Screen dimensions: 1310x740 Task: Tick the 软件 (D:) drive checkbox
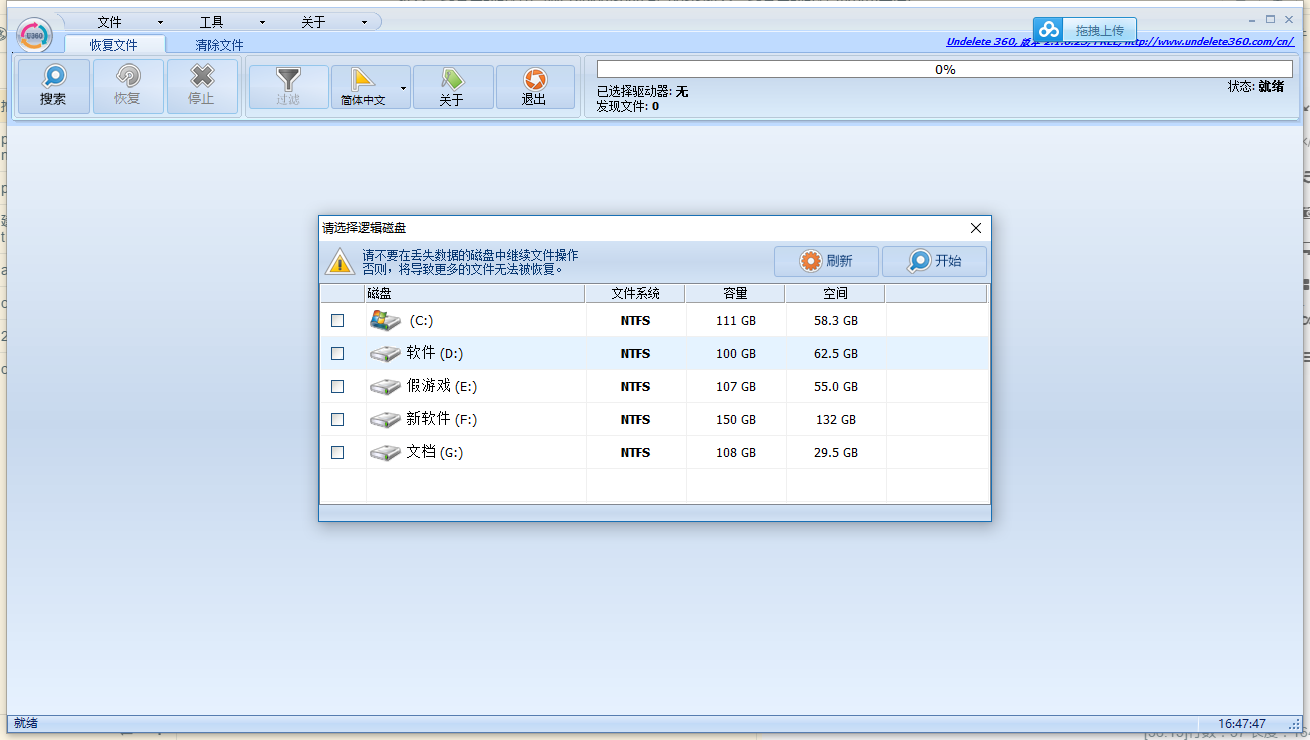[x=338, y=354]
